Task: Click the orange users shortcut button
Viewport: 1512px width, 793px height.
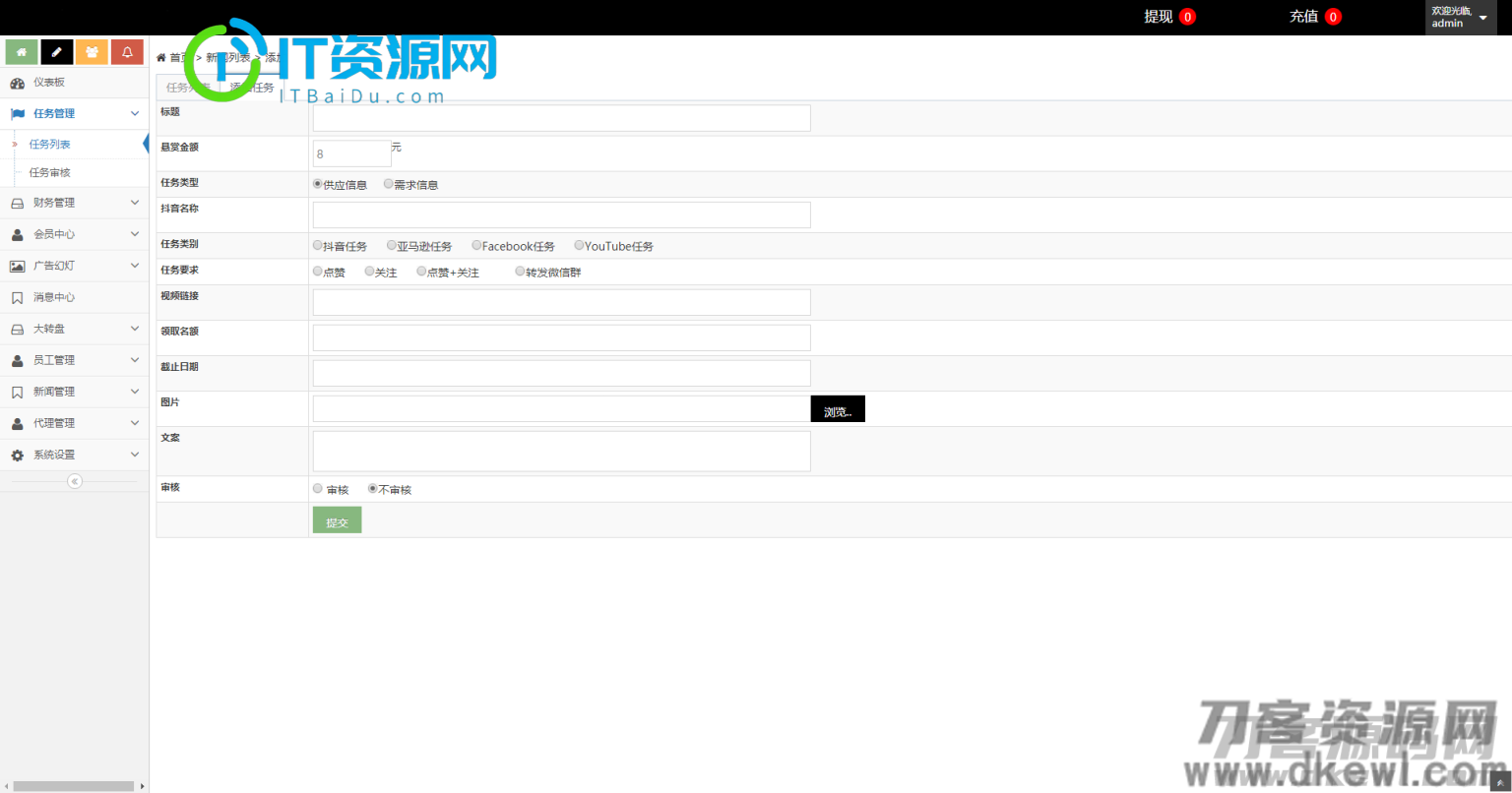Action: coord(92,52)
